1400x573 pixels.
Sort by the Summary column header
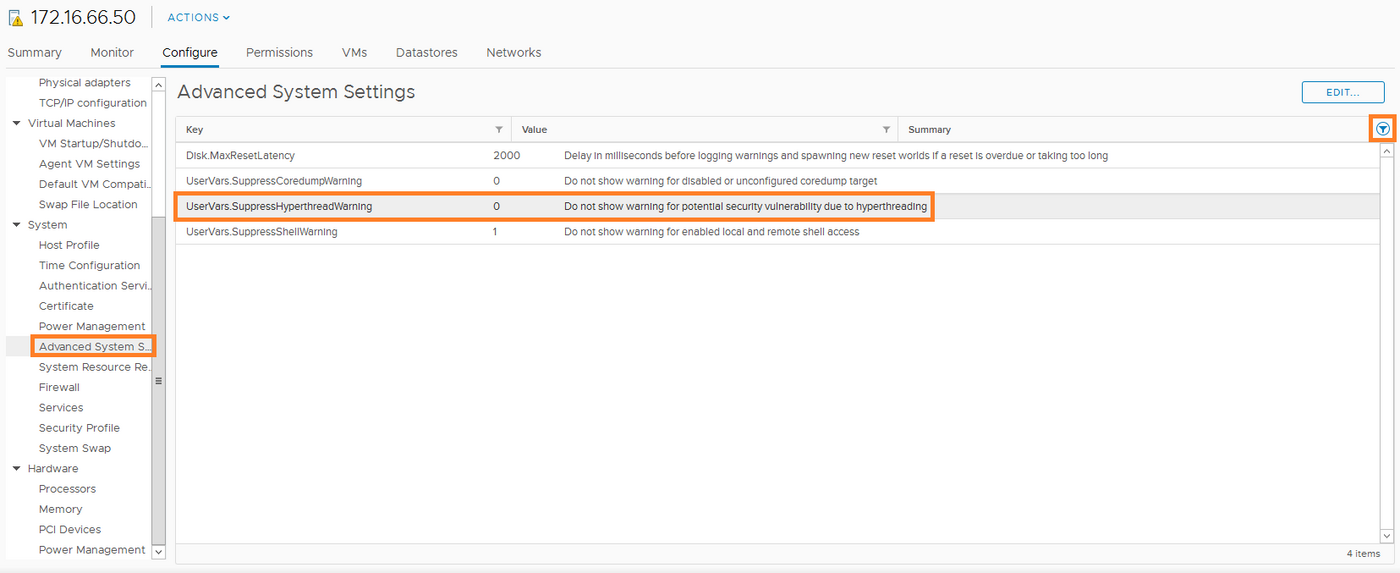(x=929, y=130)
